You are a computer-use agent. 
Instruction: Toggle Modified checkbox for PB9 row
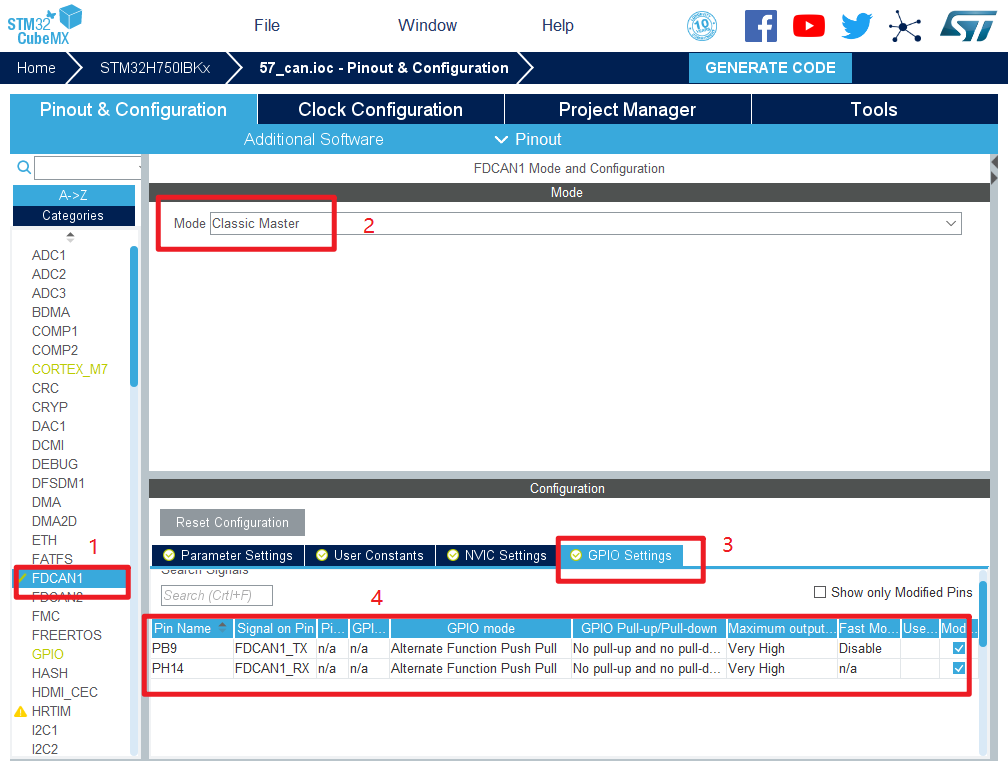959,648
